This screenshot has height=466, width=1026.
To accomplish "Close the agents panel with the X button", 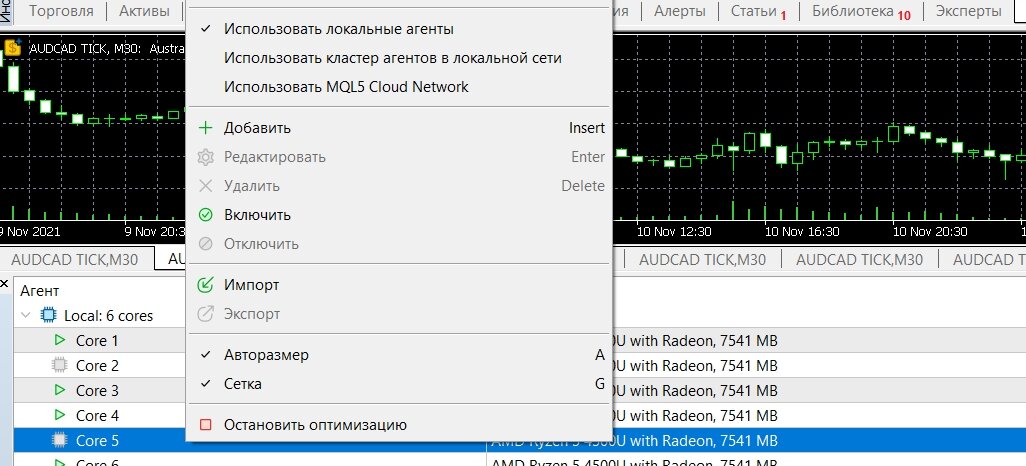I will pyautogui.click(x=5, y=284).
